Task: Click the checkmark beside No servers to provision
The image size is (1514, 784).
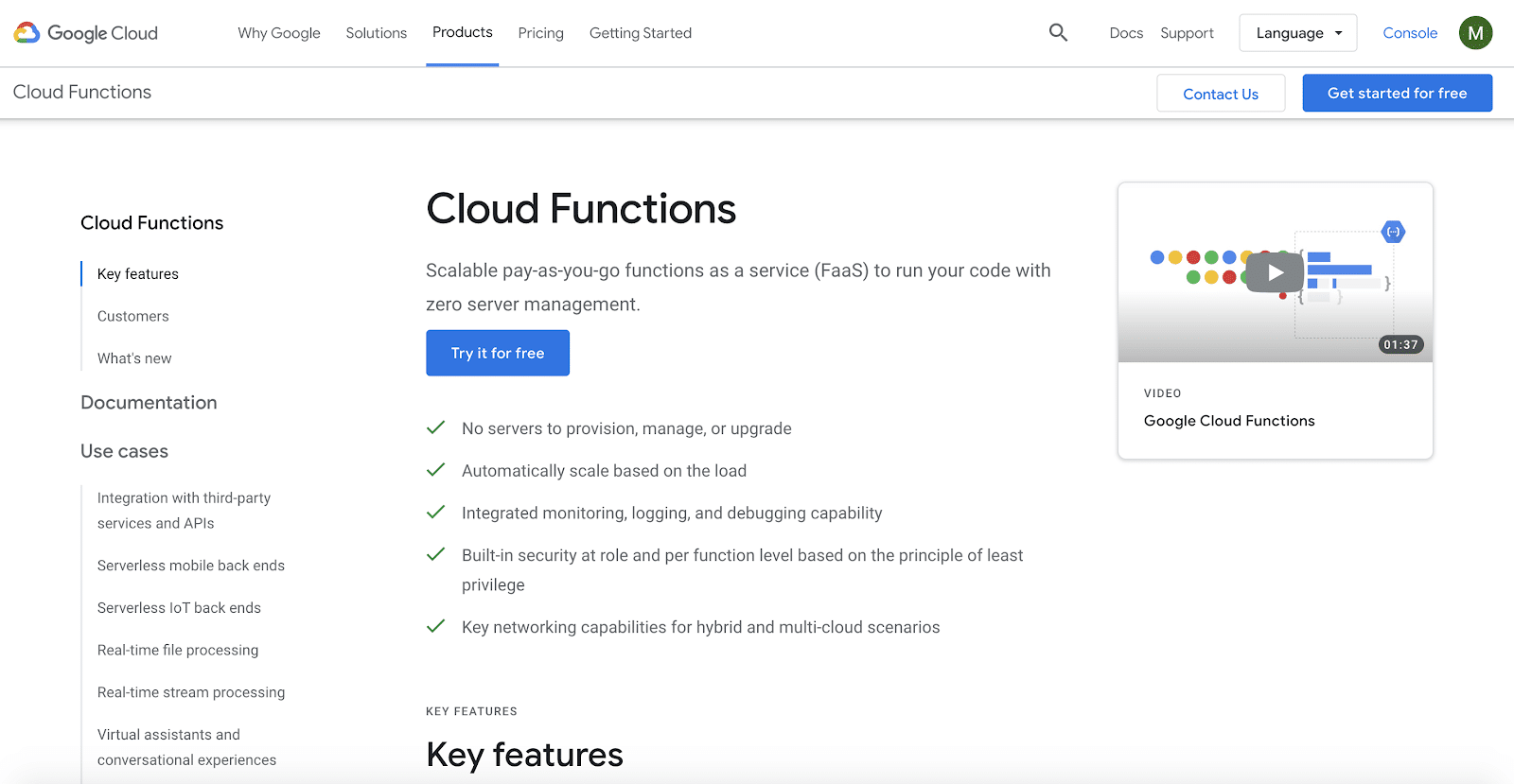Action: pos(435,427)
